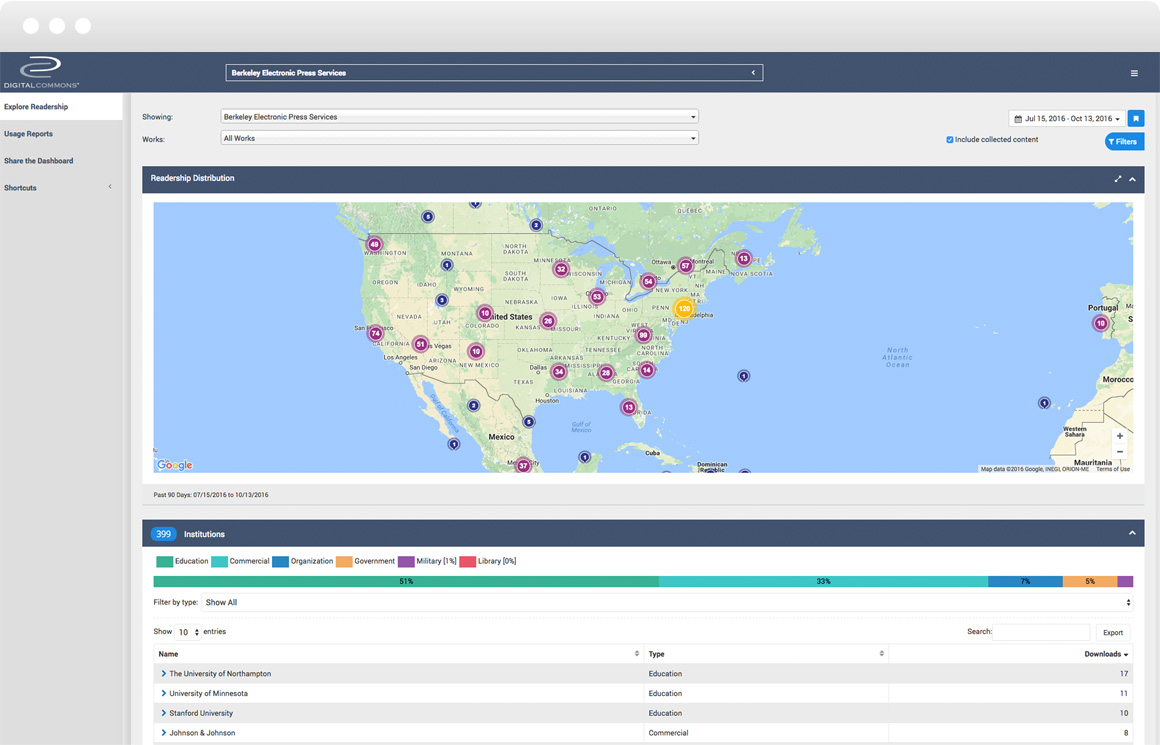Expand the Readership Distribution map fullscreen
Viewport: 1160px width, 745px height.
pyautogui.click(x=1118, y=179)
